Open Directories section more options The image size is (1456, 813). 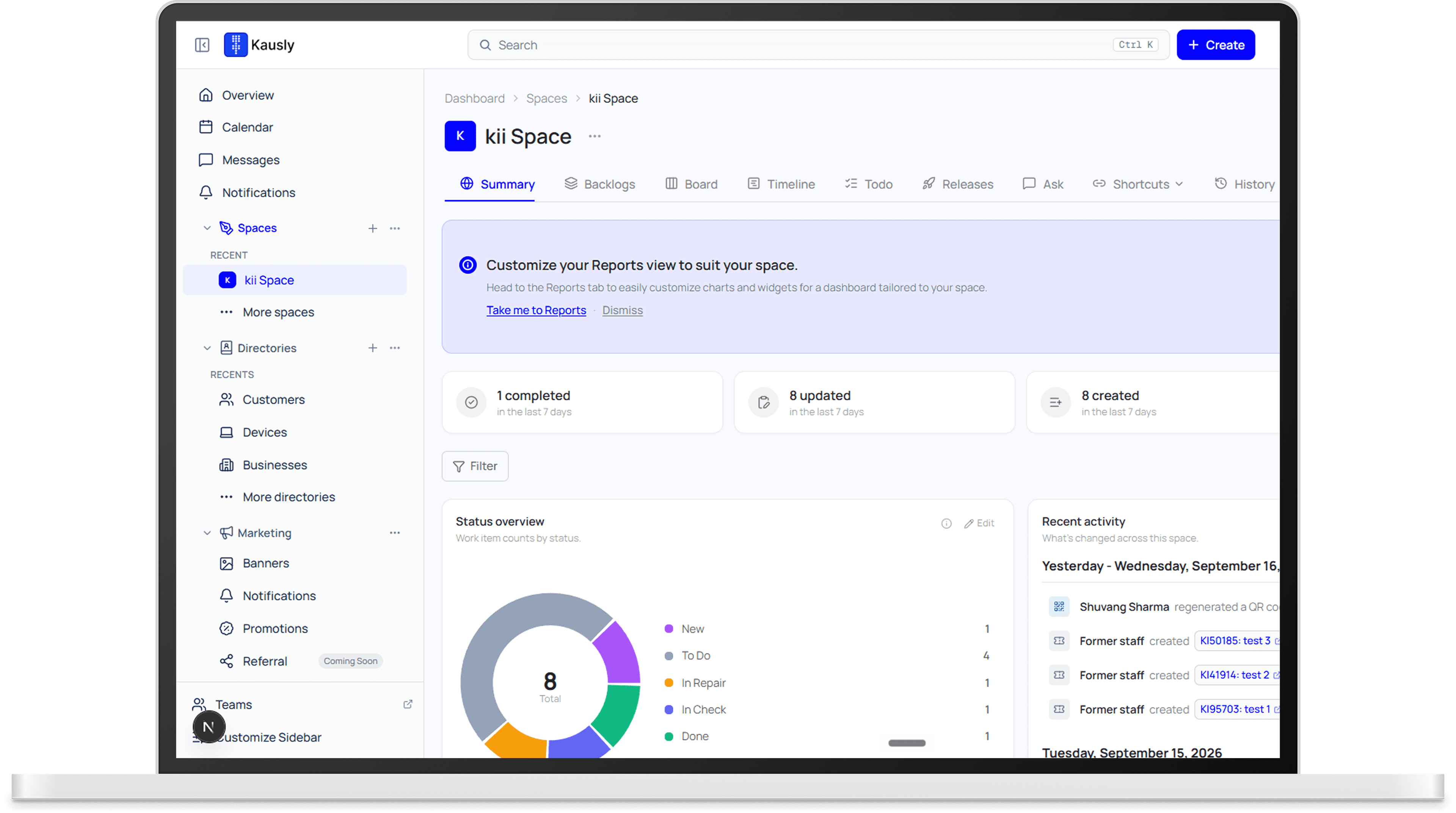[x=394, y=348]
